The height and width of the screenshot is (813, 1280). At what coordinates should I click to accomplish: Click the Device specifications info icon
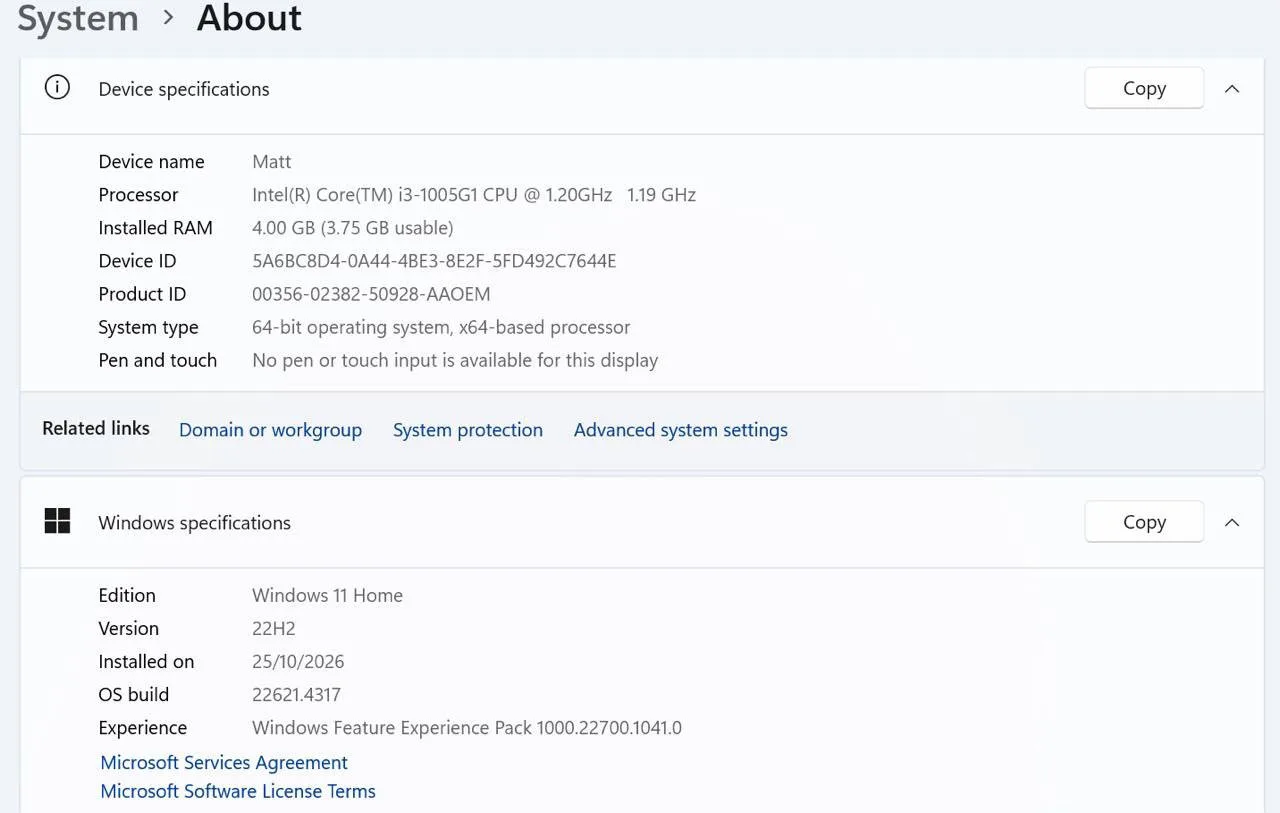tap(57, 88)
